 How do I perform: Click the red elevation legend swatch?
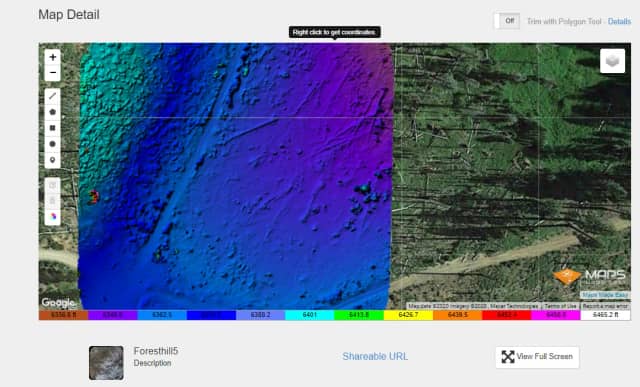pyautogui.click(x=507, y=315)
